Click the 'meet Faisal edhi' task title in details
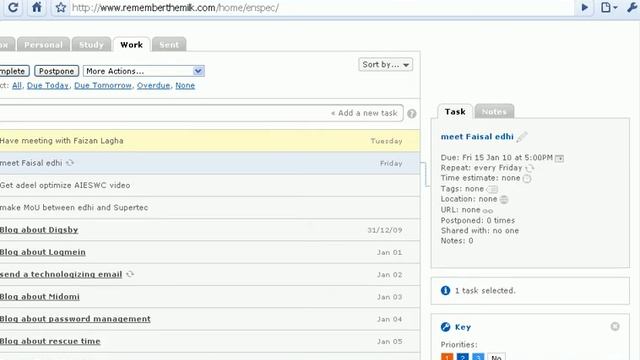 pyautogui.click(x=477, y=137)
